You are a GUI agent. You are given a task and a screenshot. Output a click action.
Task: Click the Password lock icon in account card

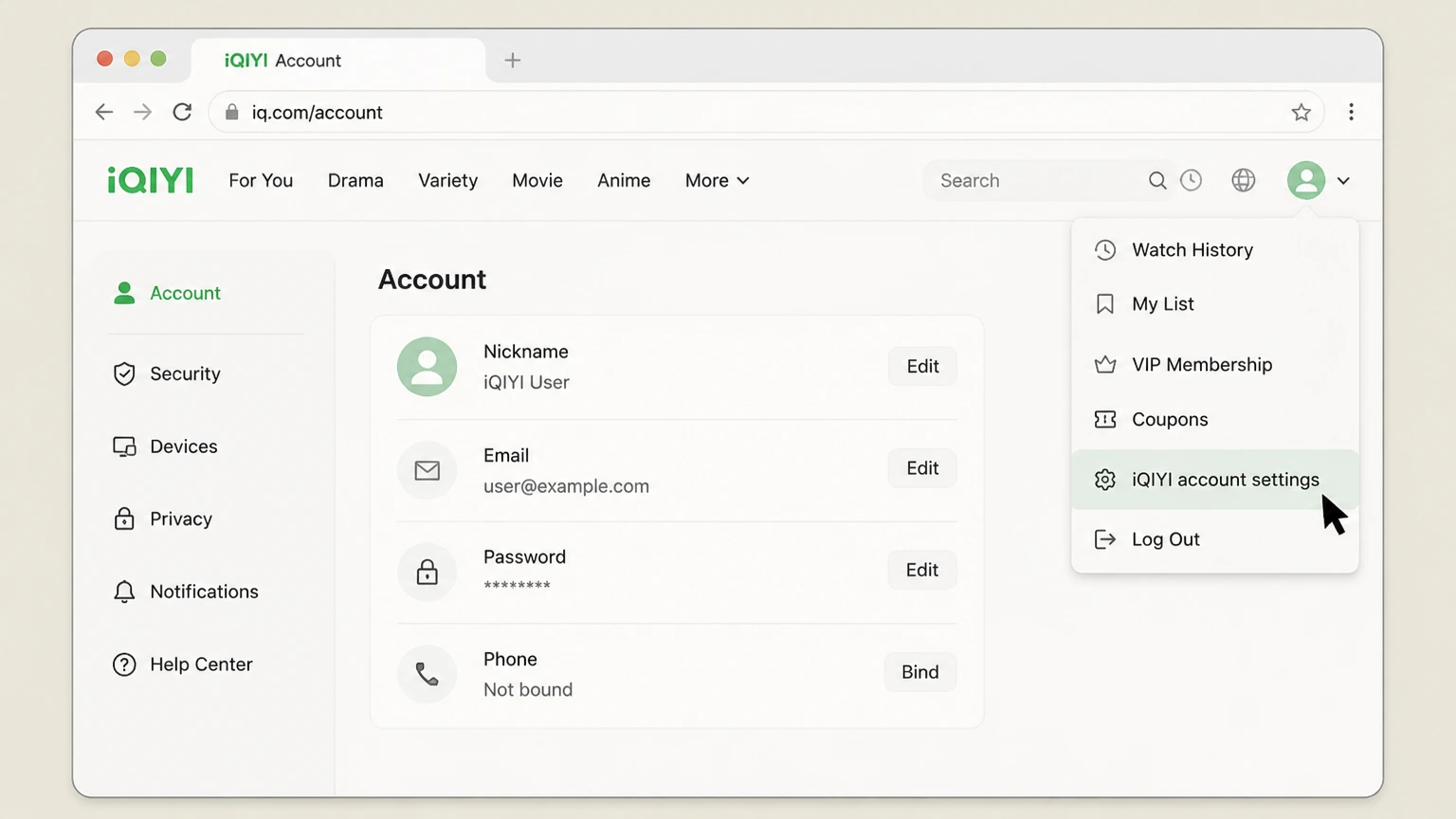click(x=428, y=572)
